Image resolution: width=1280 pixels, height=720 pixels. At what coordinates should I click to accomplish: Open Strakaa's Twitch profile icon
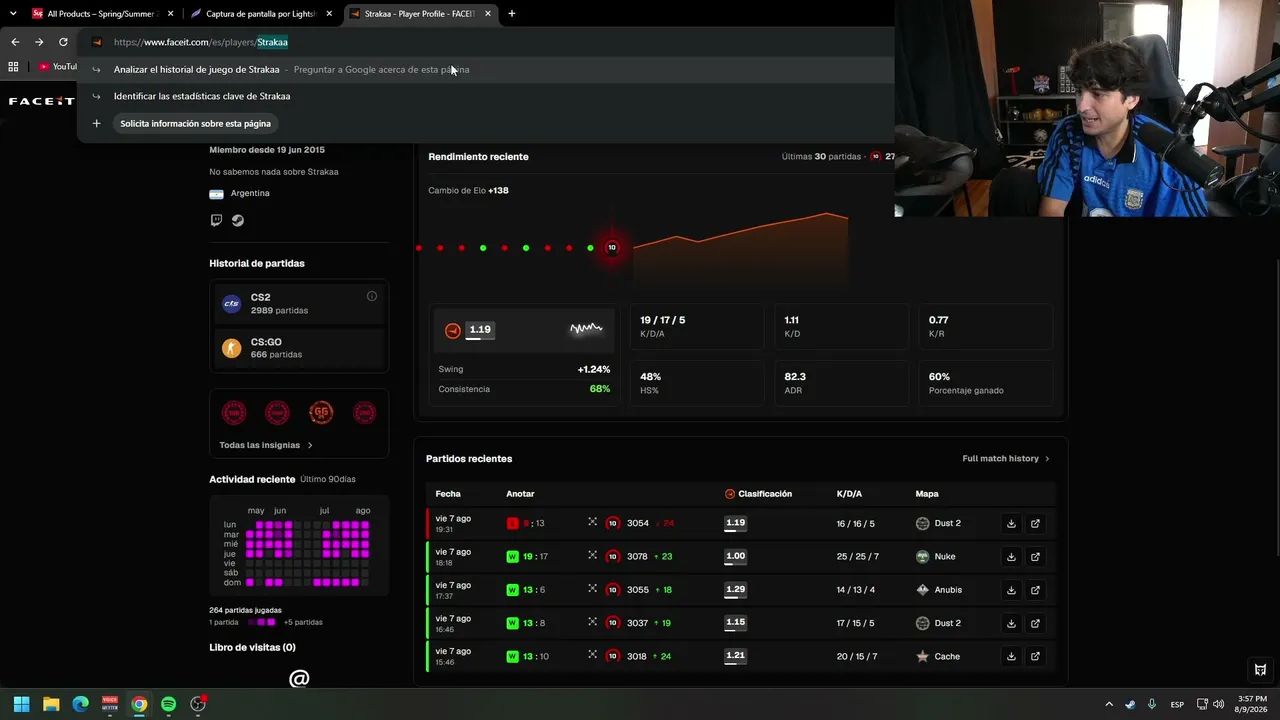(216, 220)
